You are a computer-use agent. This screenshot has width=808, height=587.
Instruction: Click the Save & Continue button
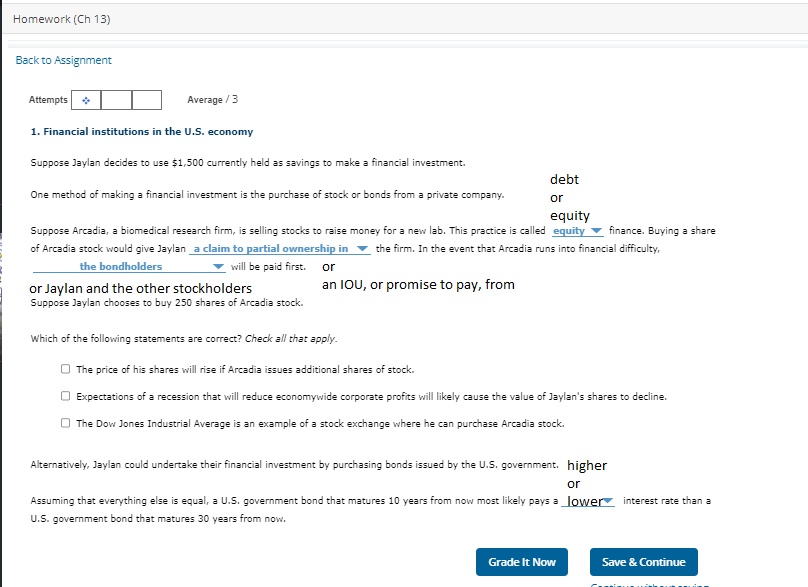643,562
